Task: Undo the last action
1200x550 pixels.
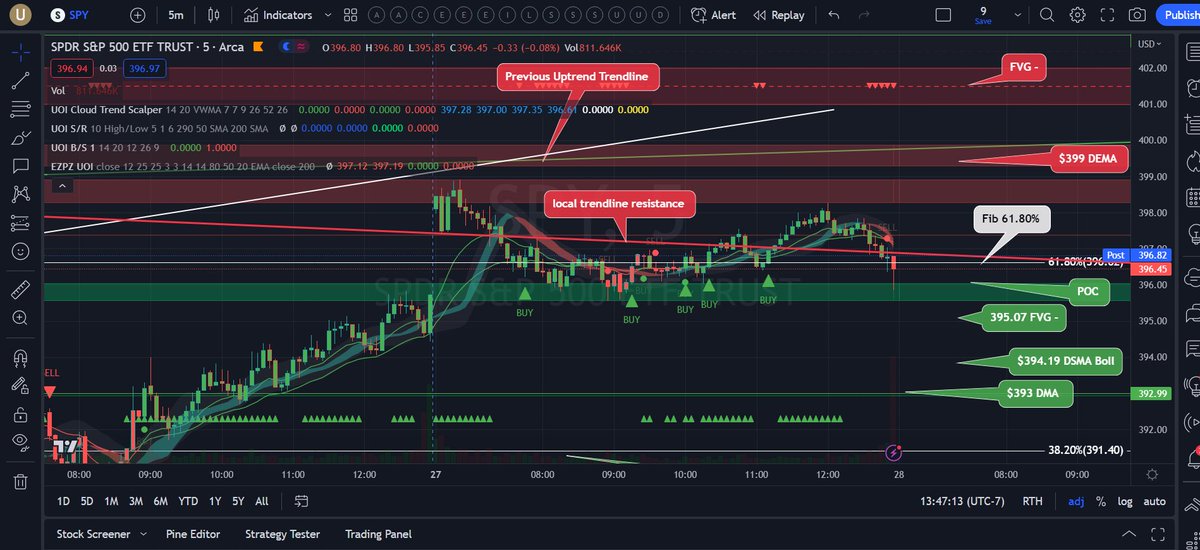Action: click(834, 15)
